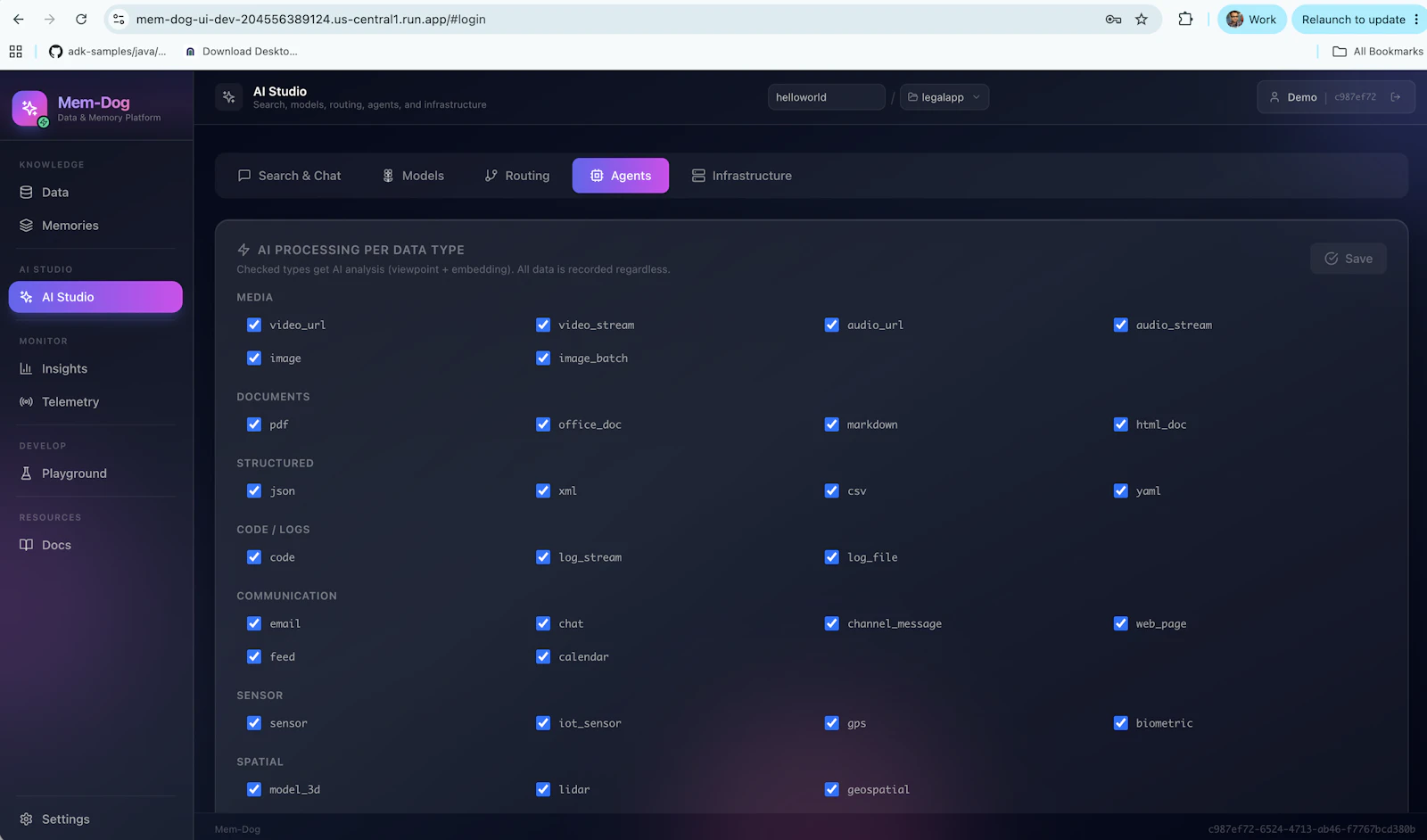Uncheck the iot_sensor checkbox

pos(543,723)
